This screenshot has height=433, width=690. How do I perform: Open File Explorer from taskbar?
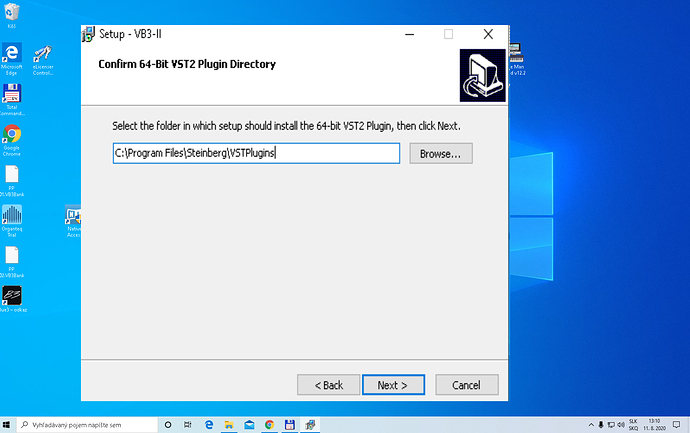[229, 425]
